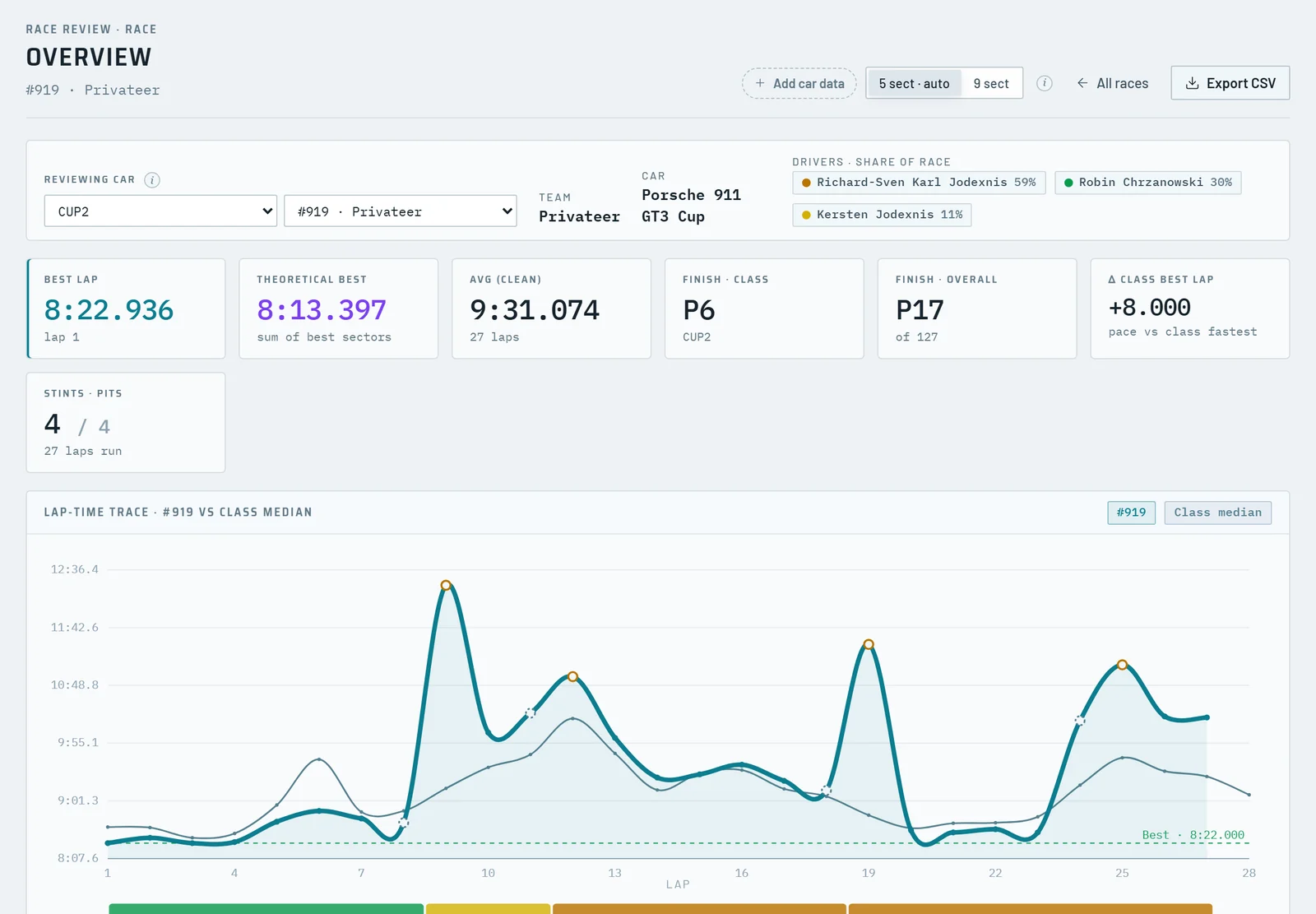Click the 'sum of best sectors' caption
Viewport: 1316px width, 914px height.
(324, 337)
